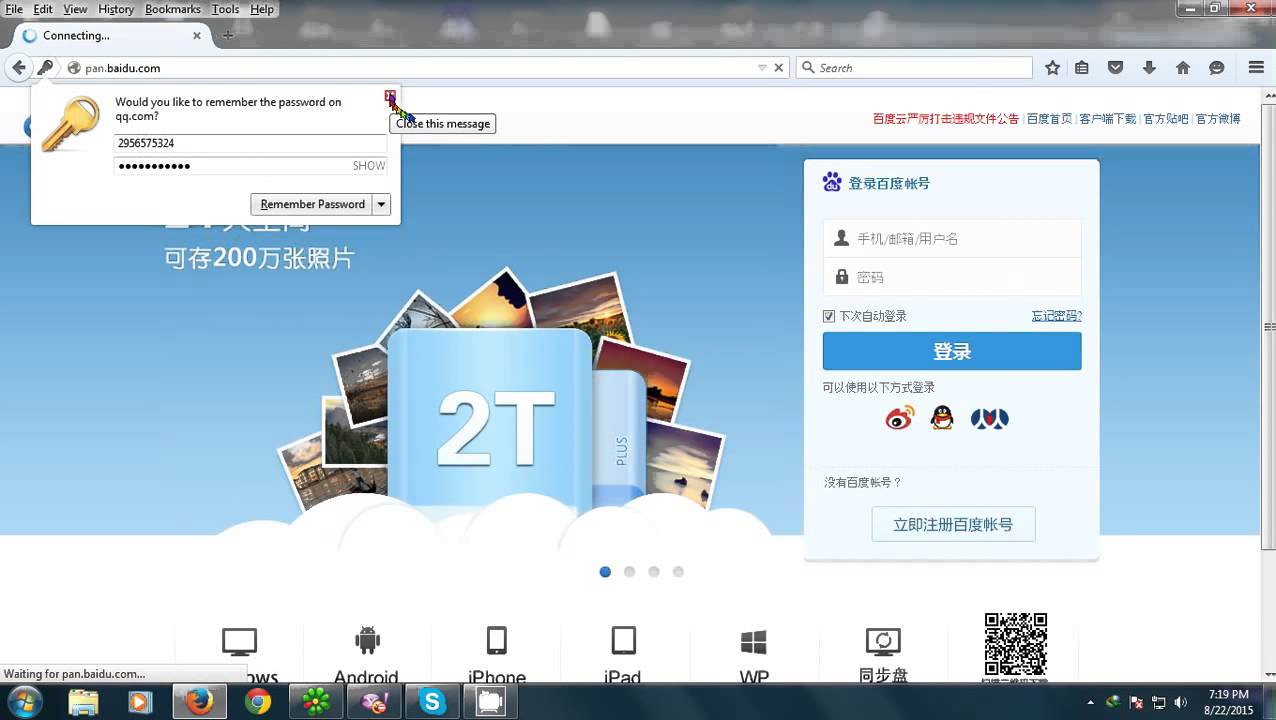Select the third carousel dot
Image resolution: width=1276 pixels, height=720 pixels.
(x=654, y=572)
